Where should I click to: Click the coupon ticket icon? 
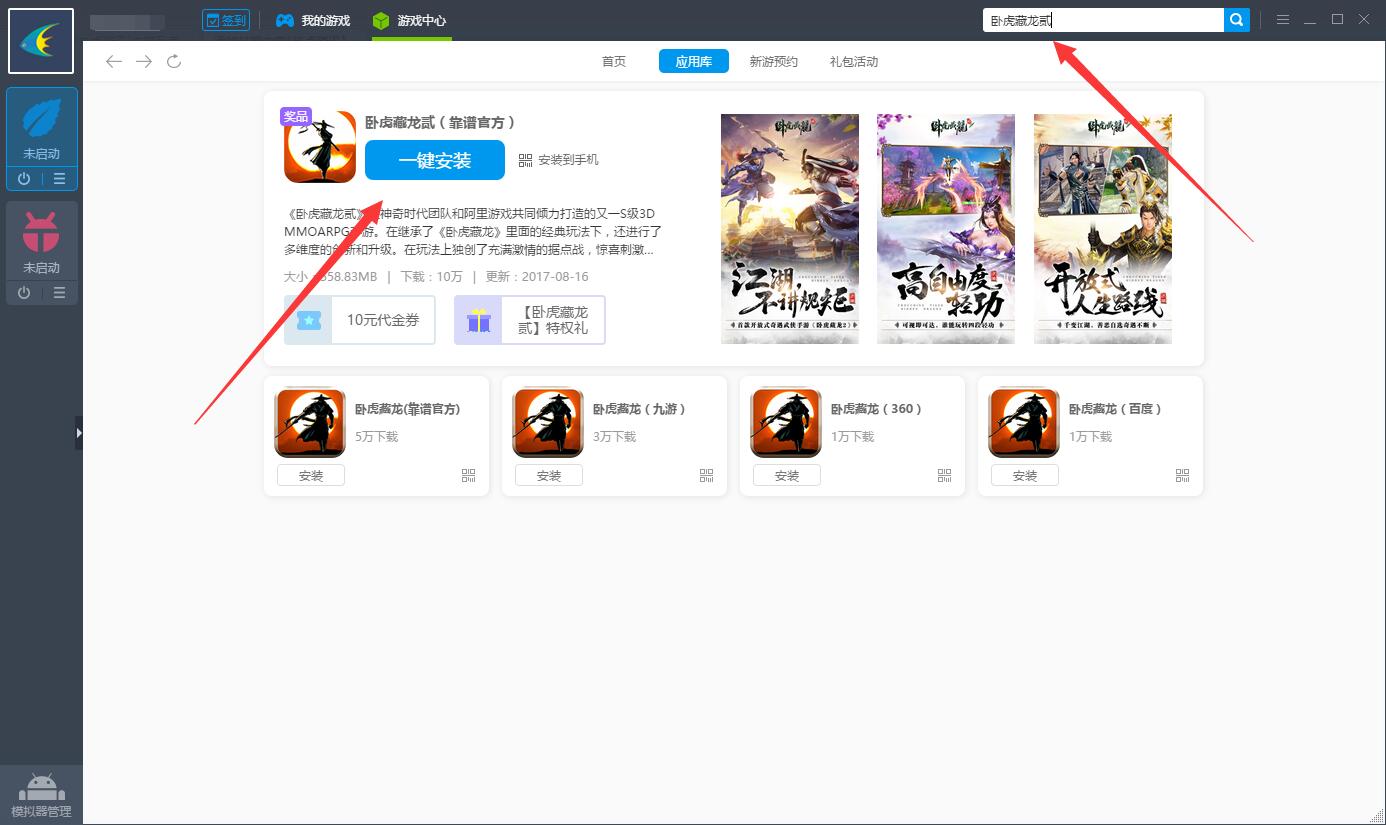tap(308, 320)
